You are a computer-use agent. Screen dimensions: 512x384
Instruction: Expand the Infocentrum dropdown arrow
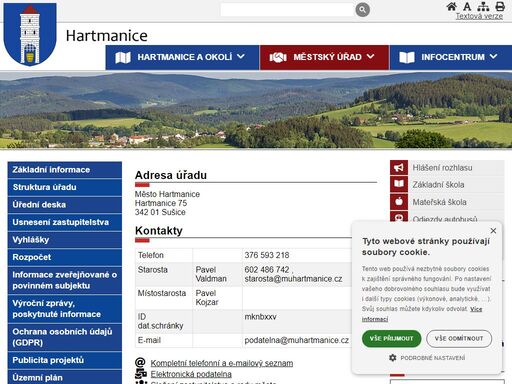tap(494, 57)
